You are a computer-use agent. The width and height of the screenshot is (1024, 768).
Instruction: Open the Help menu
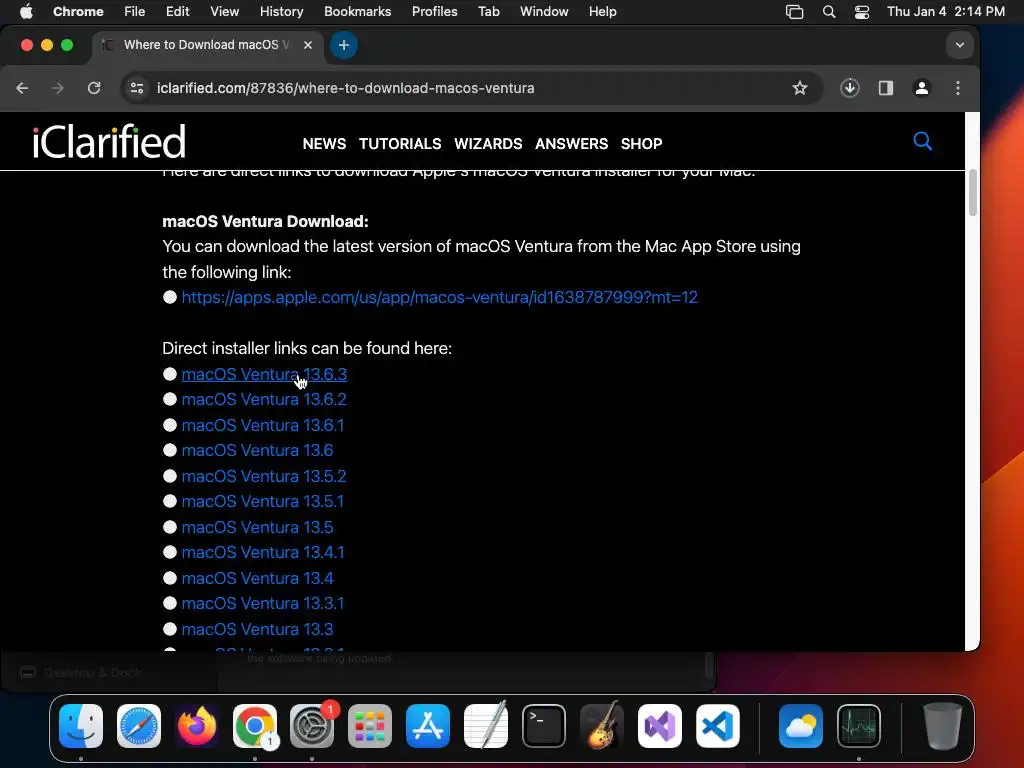click(x=602, y=12)
